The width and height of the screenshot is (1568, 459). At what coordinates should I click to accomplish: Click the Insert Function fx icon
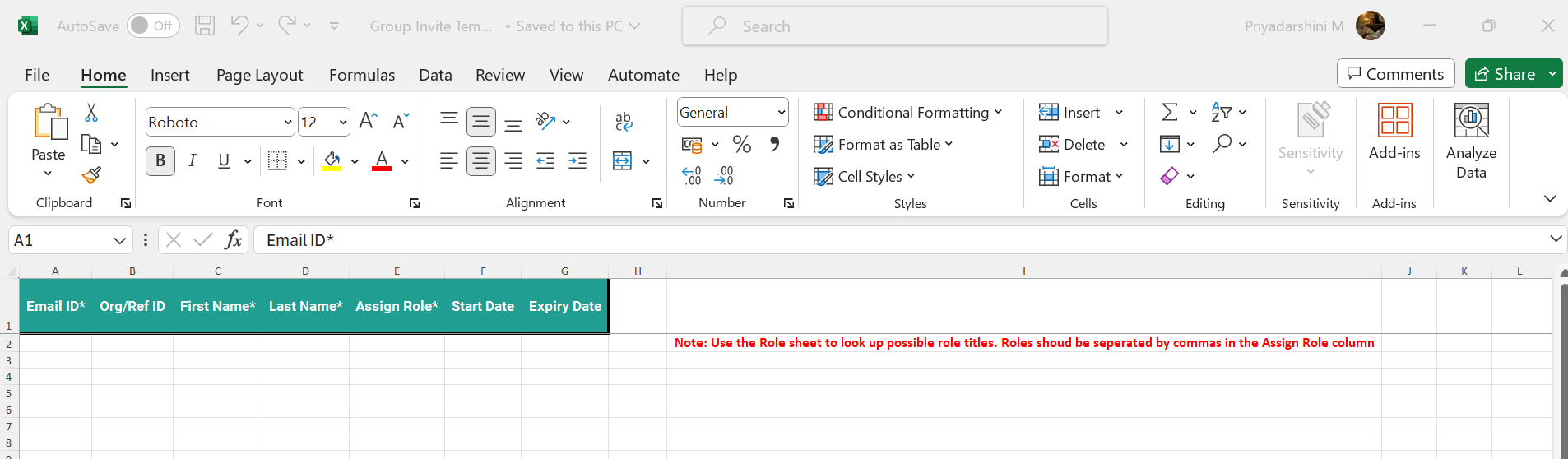pyautogui.click(x=234, y=240)
